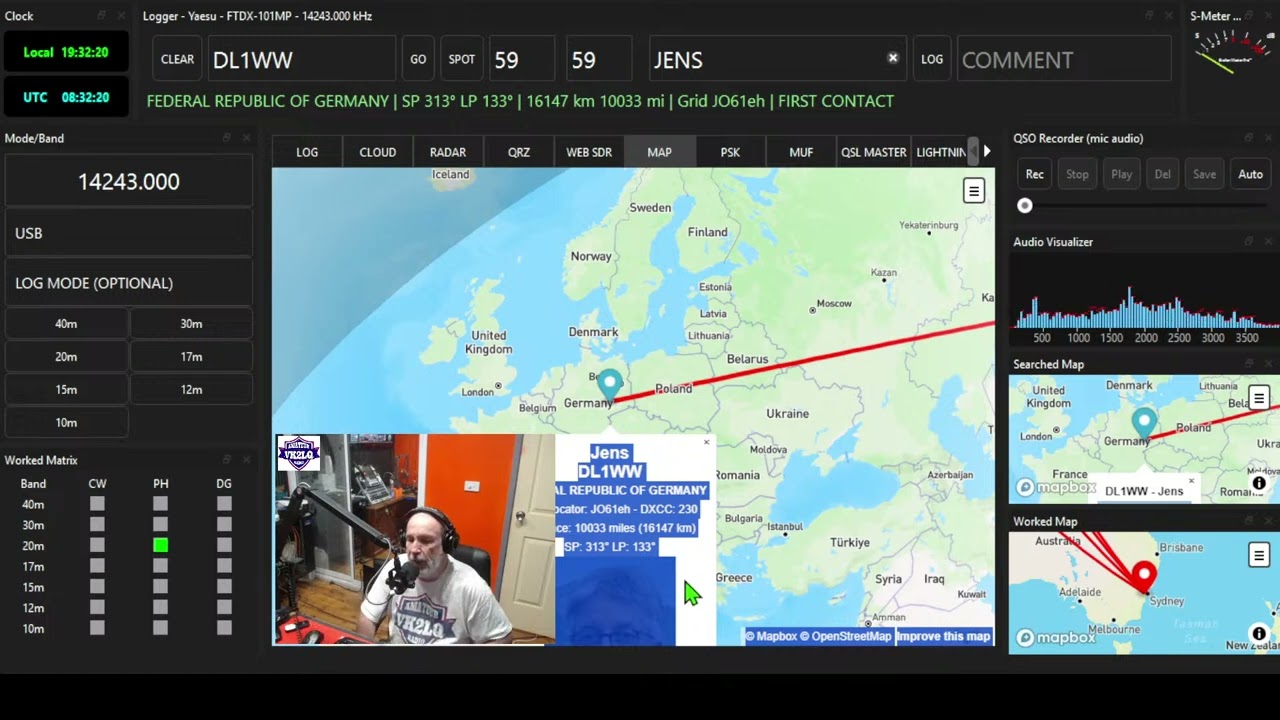The height and width of the screenshot is (720, 1280).
Task: Toggle the 40m DG matrix cell
Action: click(x=224, y=504)
